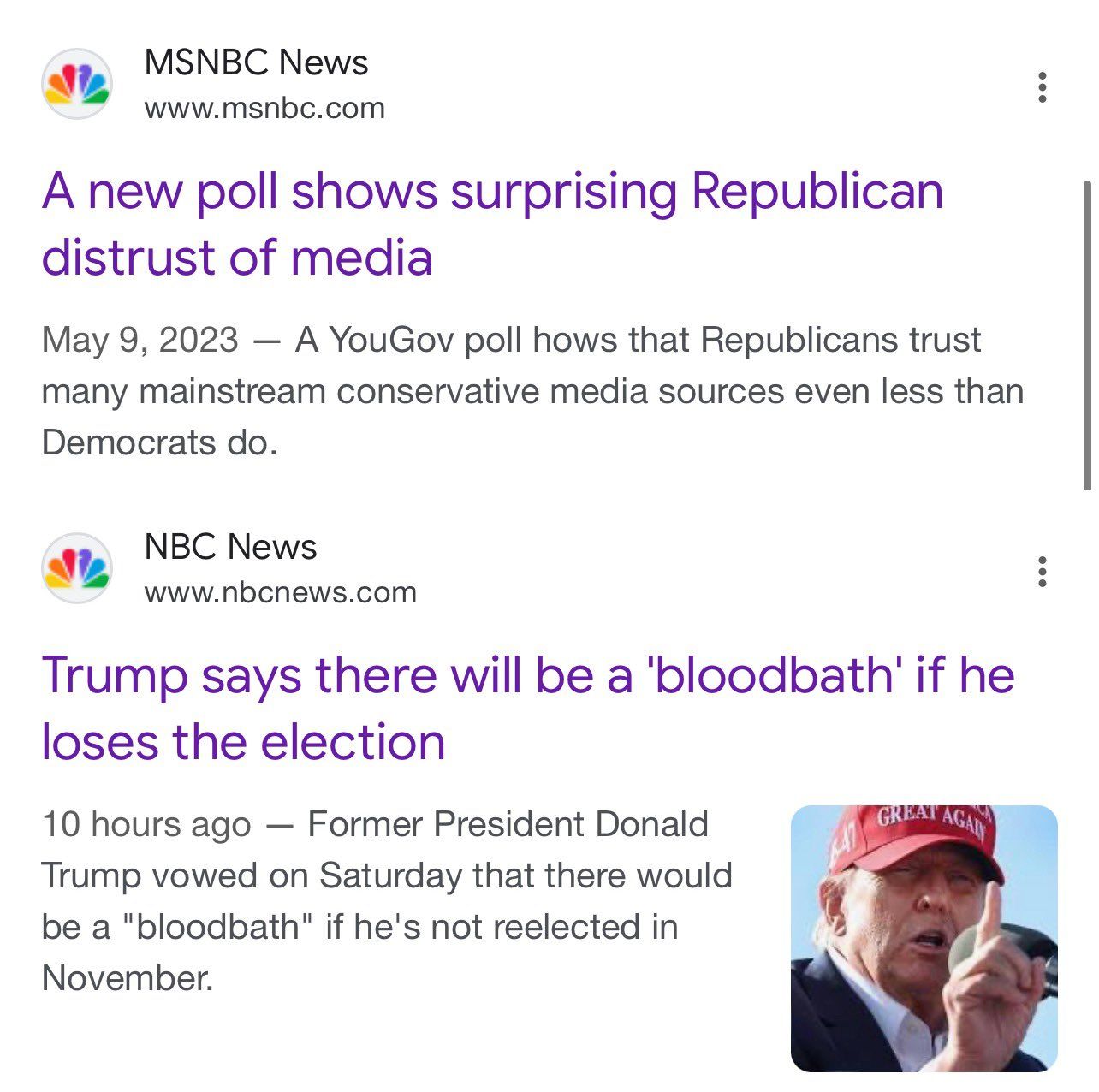Click the headline text 'distrust of media'

point(240,256)
